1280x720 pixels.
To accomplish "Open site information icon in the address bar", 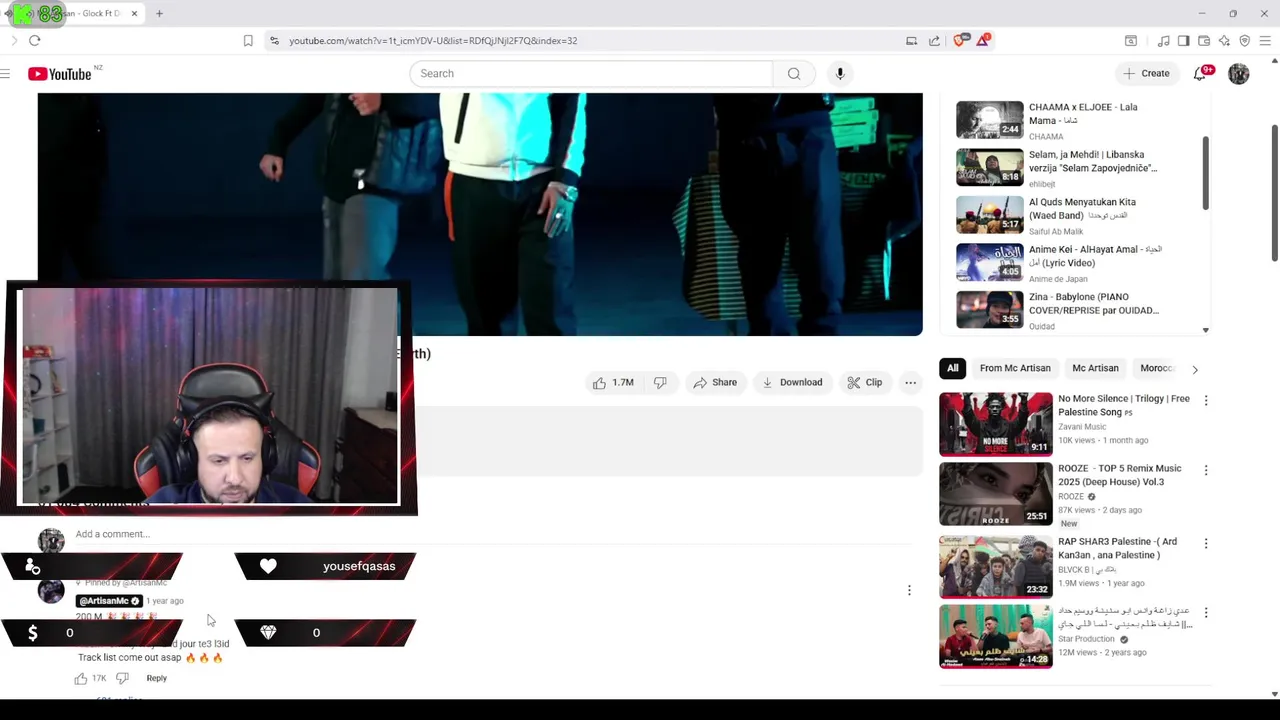I will pyautogui.click(x=274, y=41).
